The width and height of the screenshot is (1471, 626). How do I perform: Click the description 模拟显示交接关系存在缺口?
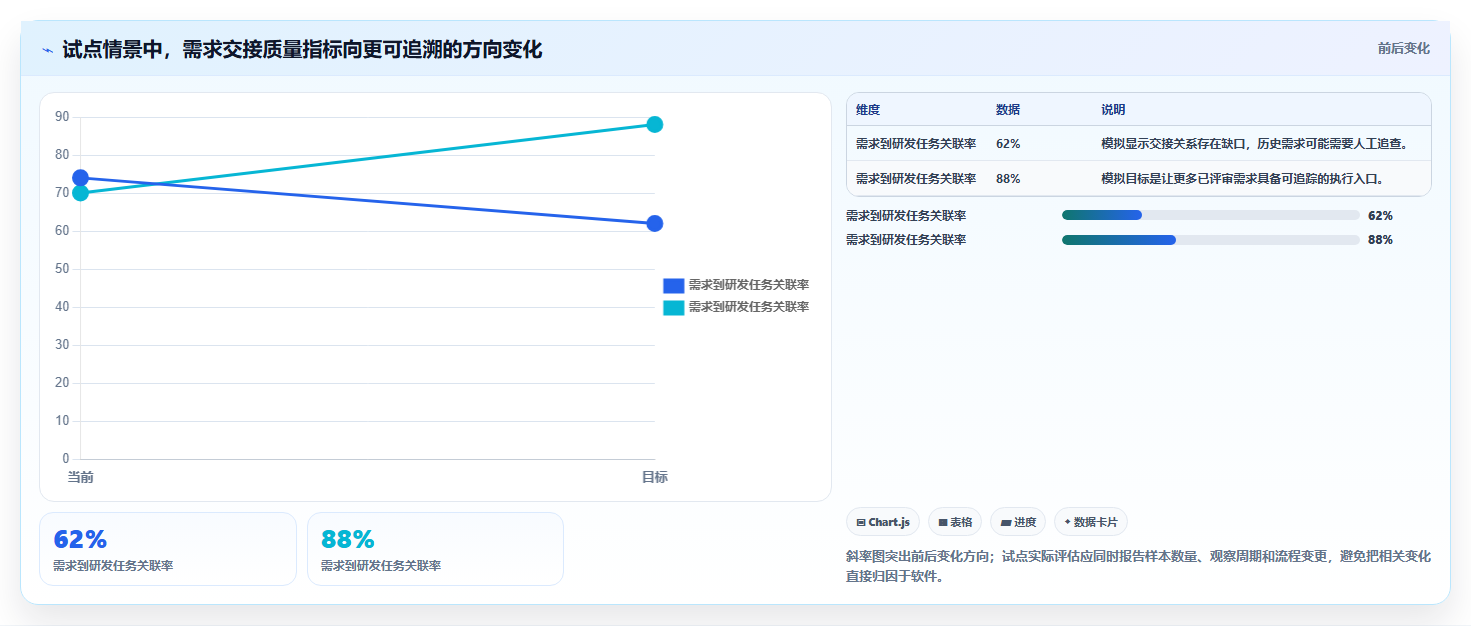click(1255, 144)
